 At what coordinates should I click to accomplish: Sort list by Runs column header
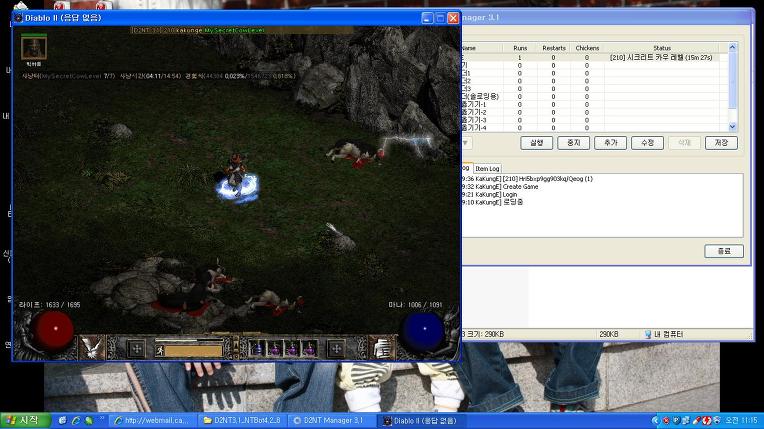point(520,48)
